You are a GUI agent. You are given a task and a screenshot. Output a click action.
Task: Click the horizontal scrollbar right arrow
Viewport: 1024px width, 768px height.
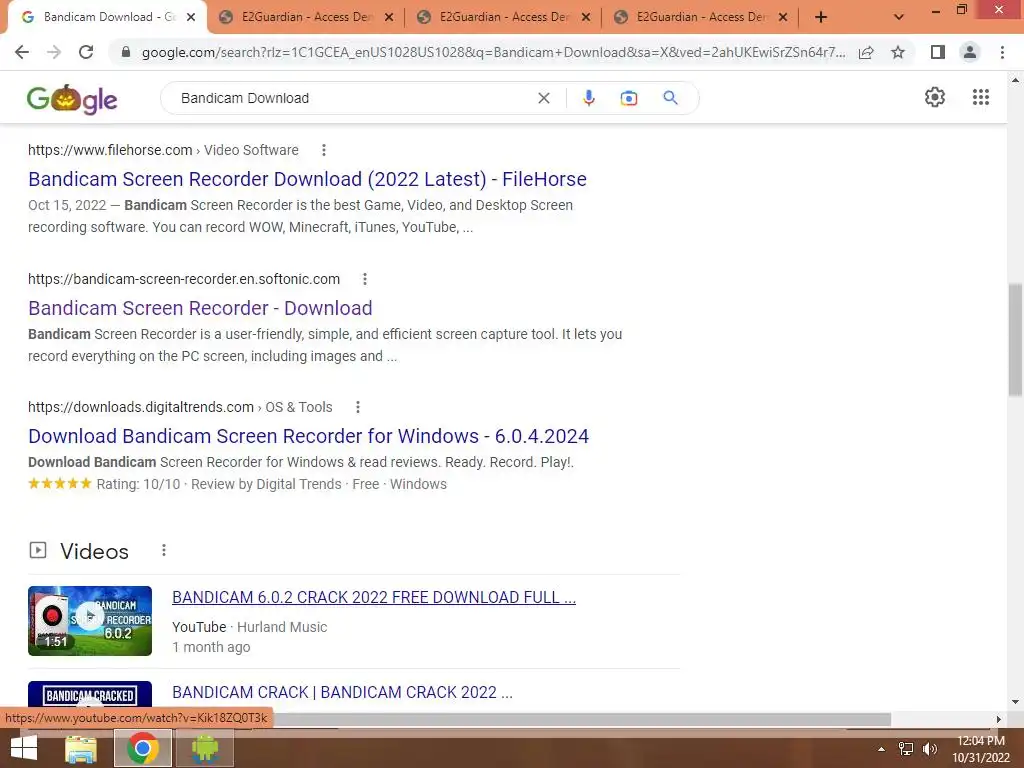(999, 719)
